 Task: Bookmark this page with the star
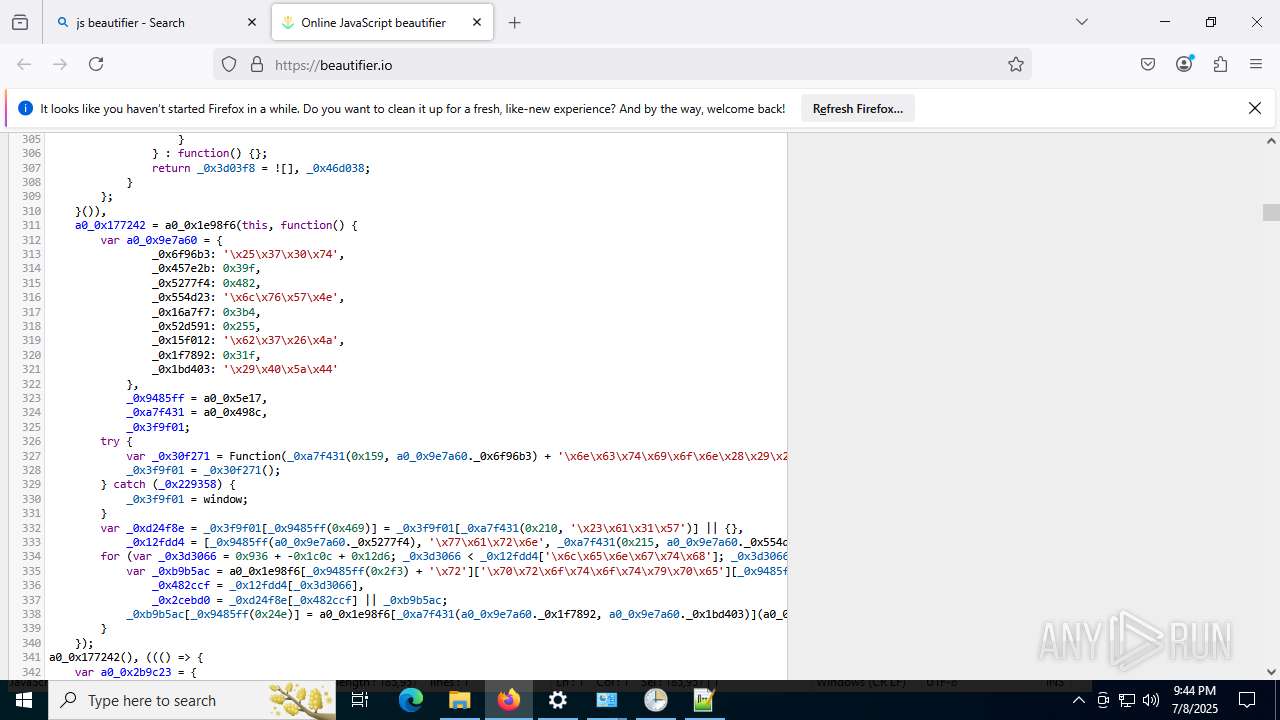pos(1016,64)
